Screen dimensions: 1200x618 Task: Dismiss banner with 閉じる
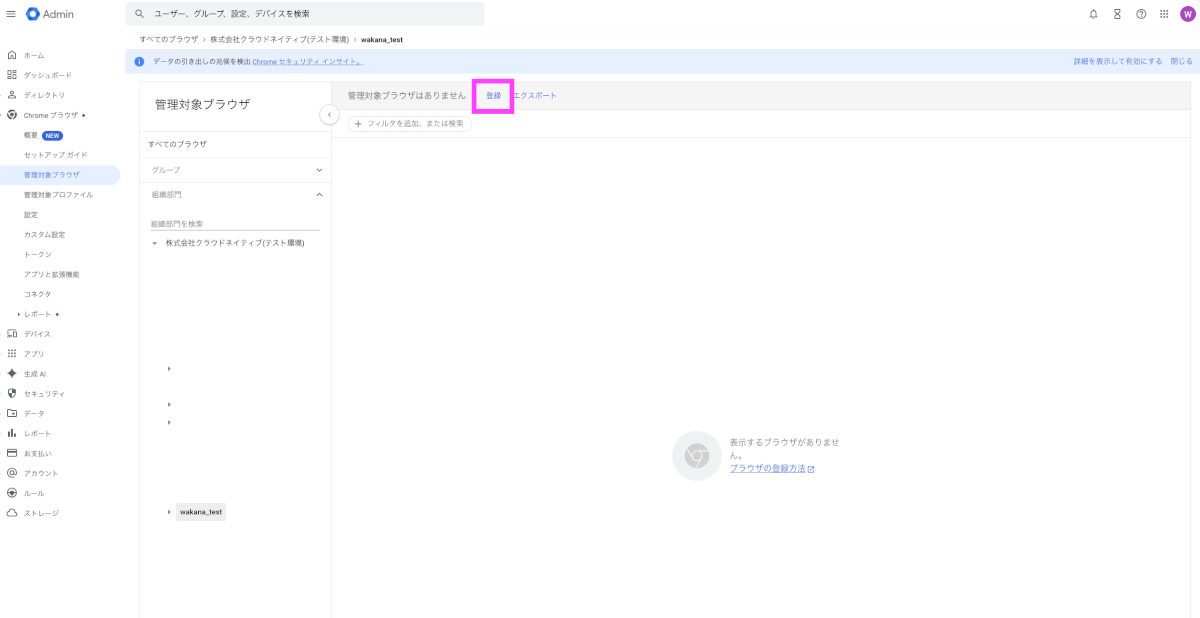[1182, 62]
